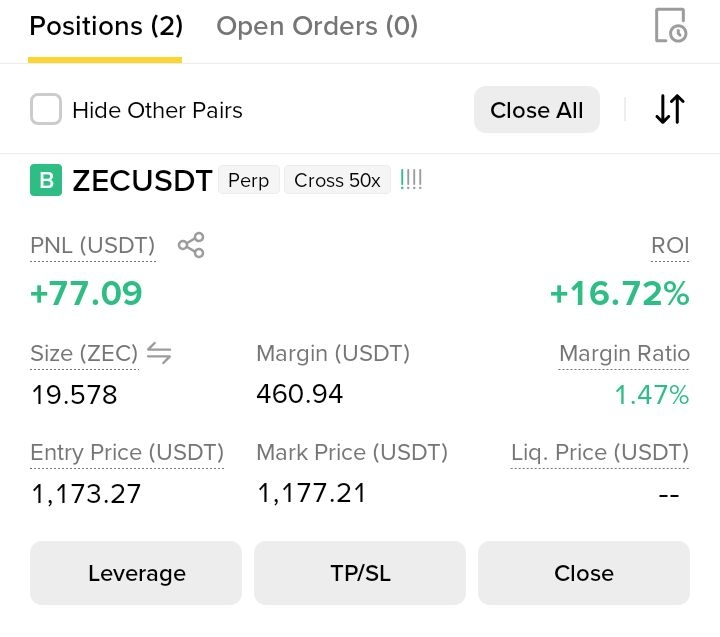
Task: Share PNL via the share icon
Action: (x=191, y=245)
